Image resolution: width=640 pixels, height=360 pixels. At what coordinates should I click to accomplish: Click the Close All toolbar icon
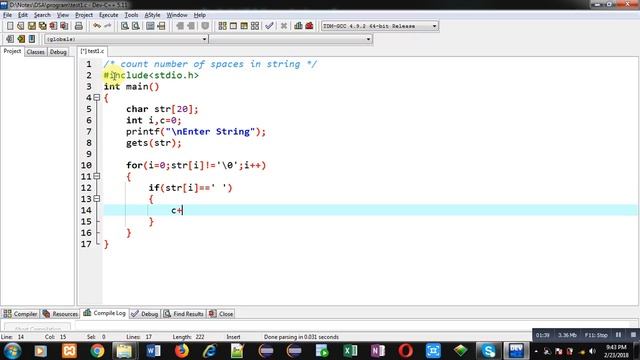(x=64, y=26)
